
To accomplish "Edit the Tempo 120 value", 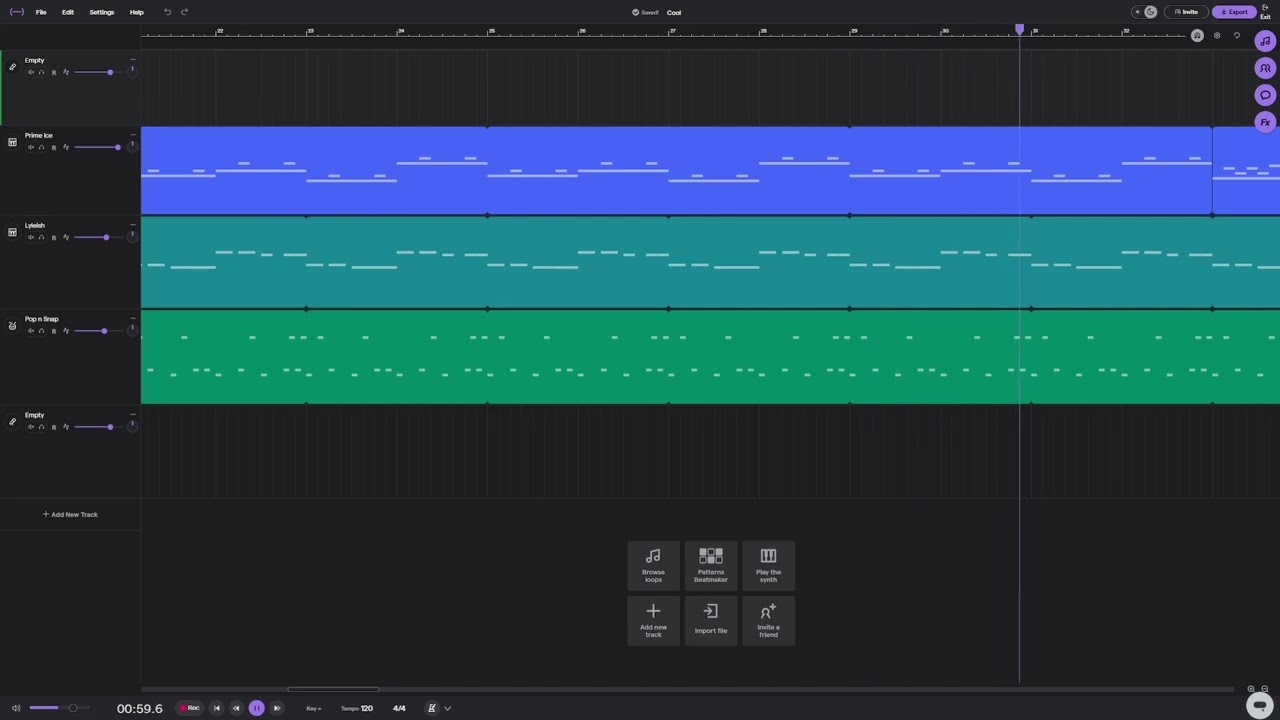I will 357,708.
